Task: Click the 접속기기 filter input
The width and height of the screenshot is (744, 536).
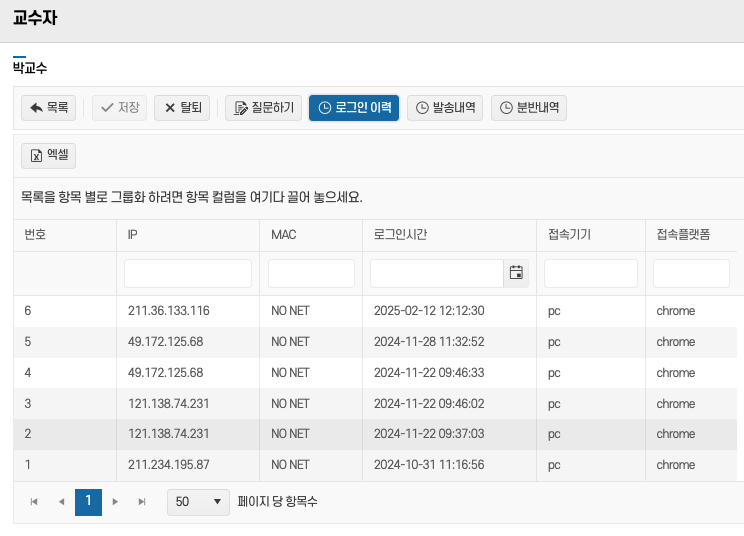Action: pyautogui.click(x=590, y=273)
